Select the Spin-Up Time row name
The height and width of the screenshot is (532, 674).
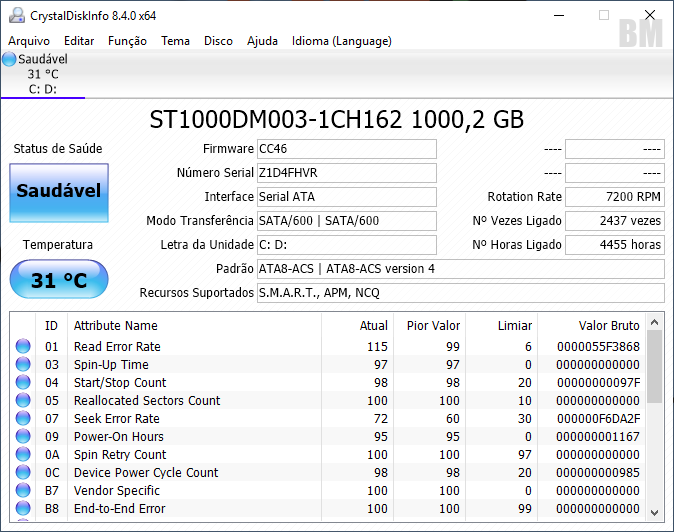tap(111, 365)
